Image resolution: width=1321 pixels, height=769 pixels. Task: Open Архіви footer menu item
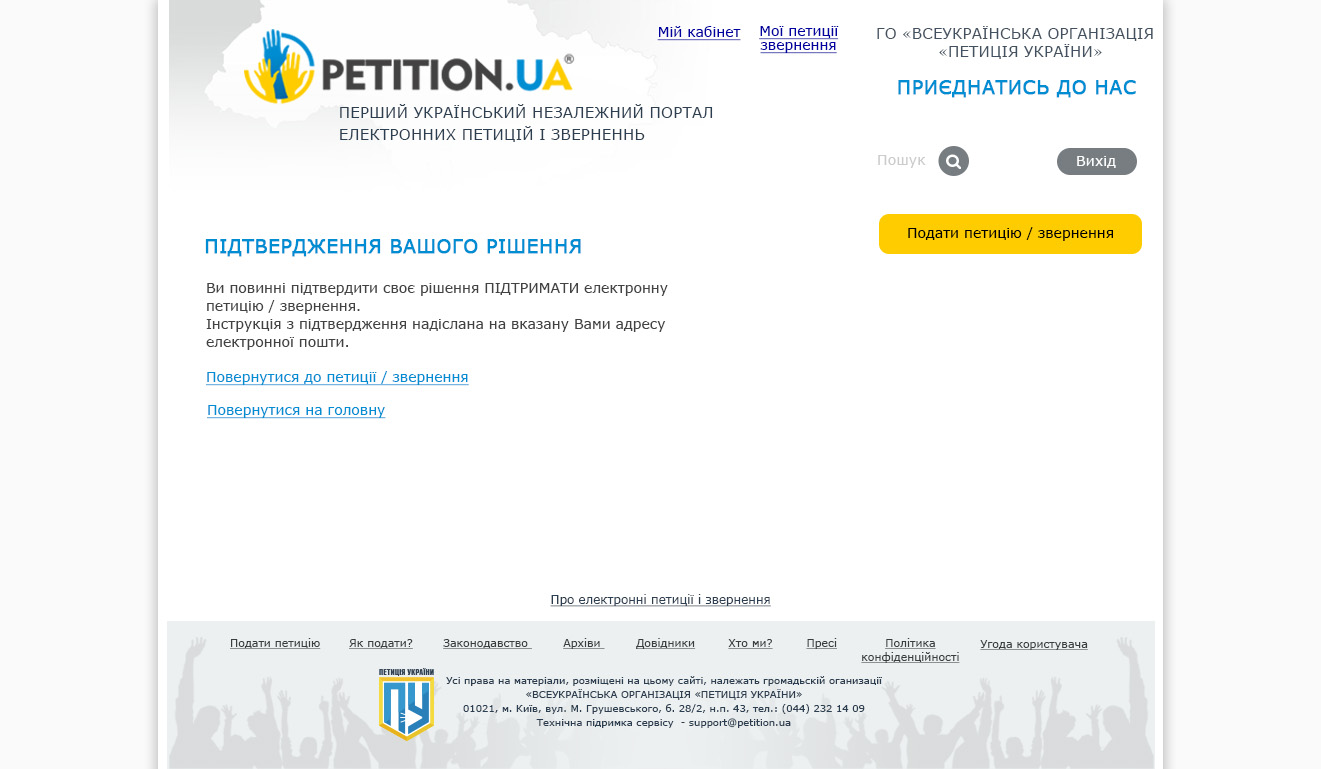point(584,643)
